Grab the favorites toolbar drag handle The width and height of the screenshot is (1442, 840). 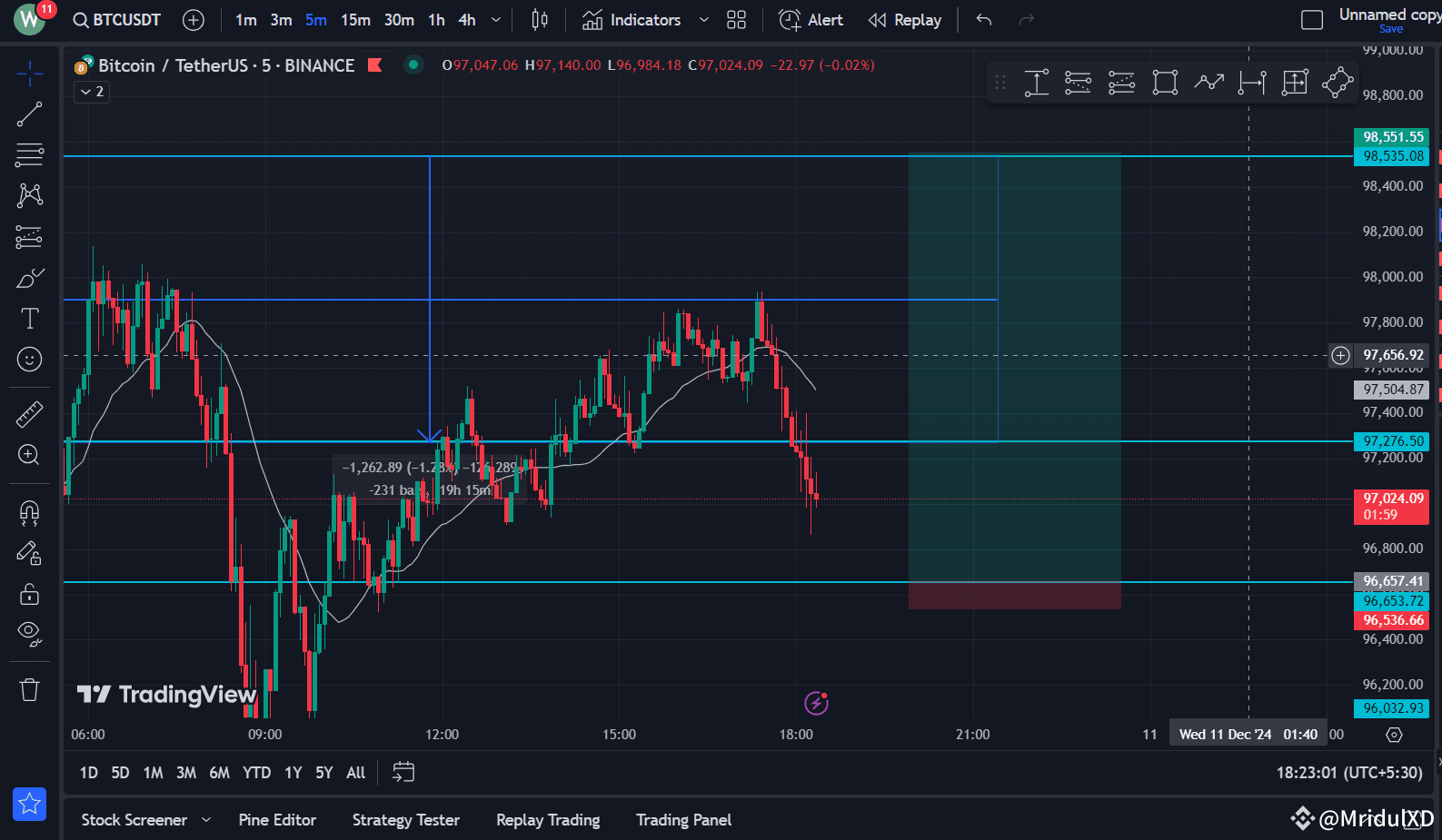click(x=1000, y=83)
